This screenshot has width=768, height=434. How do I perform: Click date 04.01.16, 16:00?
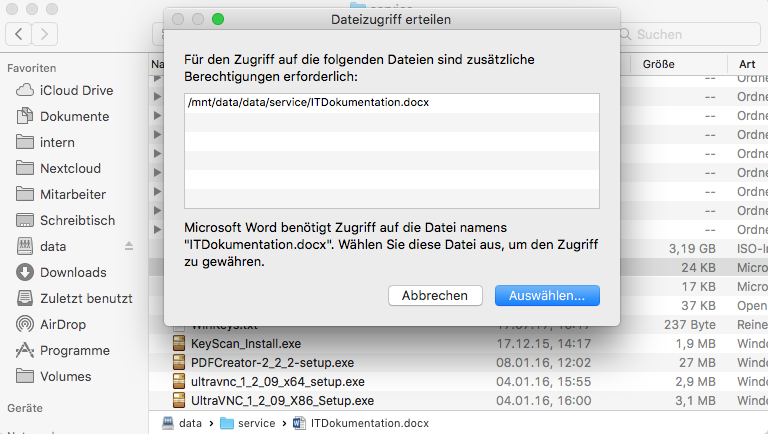pyautogui.click(x=544, y=401)
